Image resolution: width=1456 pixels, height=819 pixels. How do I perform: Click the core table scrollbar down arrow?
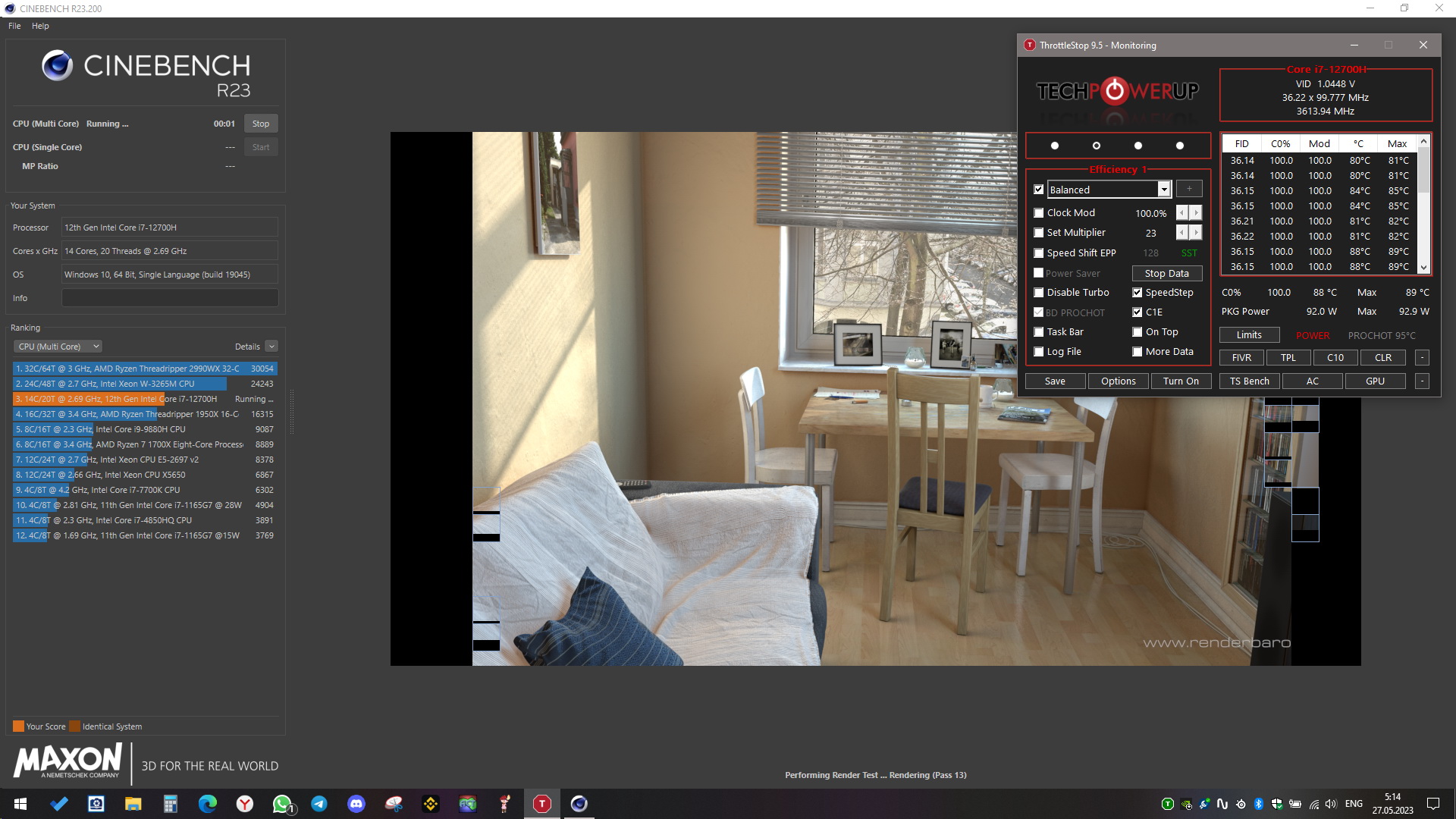(1423, 267)
